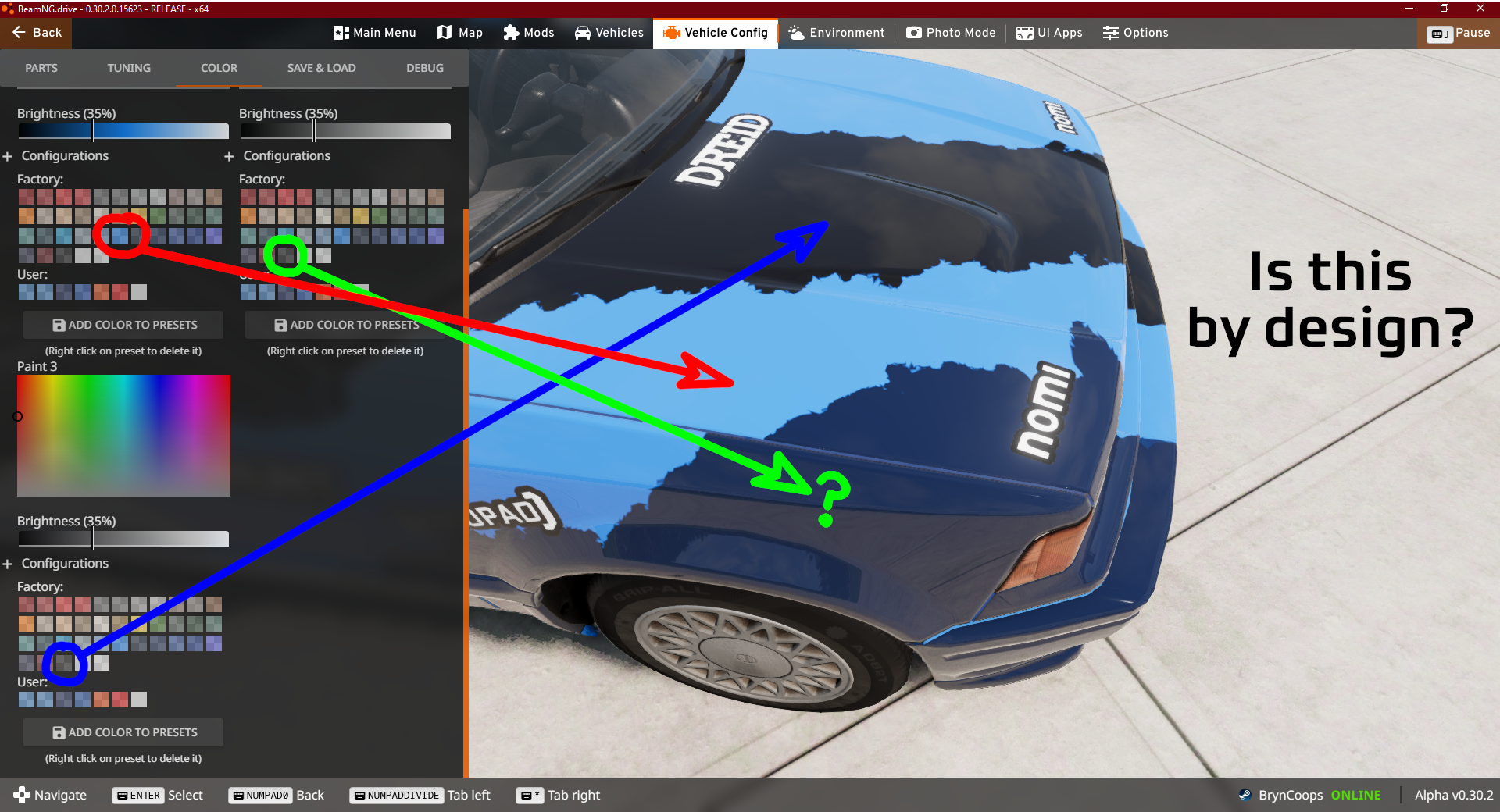Expand Configurations under the blue brightness slider
Image resolution: width=1500 pixels, height=812 pixels.
55,156
